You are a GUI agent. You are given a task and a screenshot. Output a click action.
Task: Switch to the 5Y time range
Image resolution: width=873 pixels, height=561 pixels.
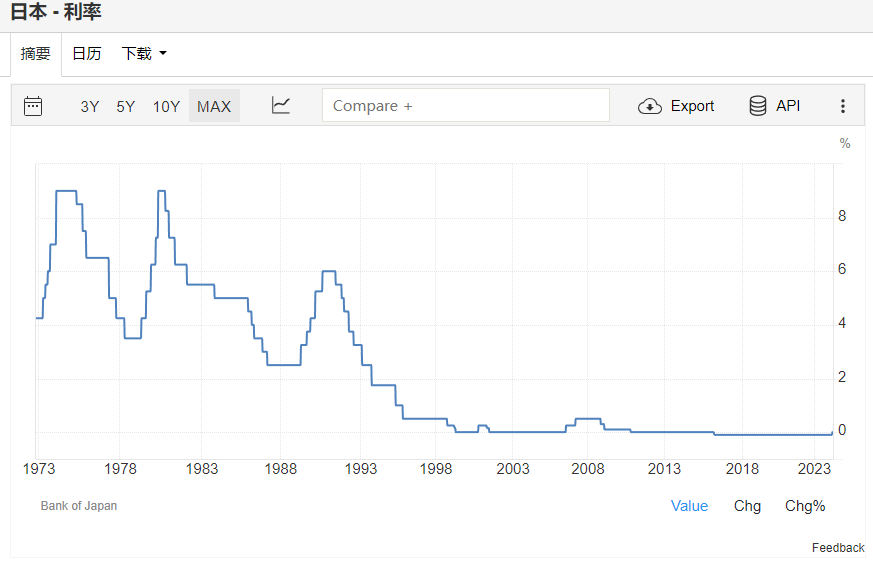(x=125, y=106)
